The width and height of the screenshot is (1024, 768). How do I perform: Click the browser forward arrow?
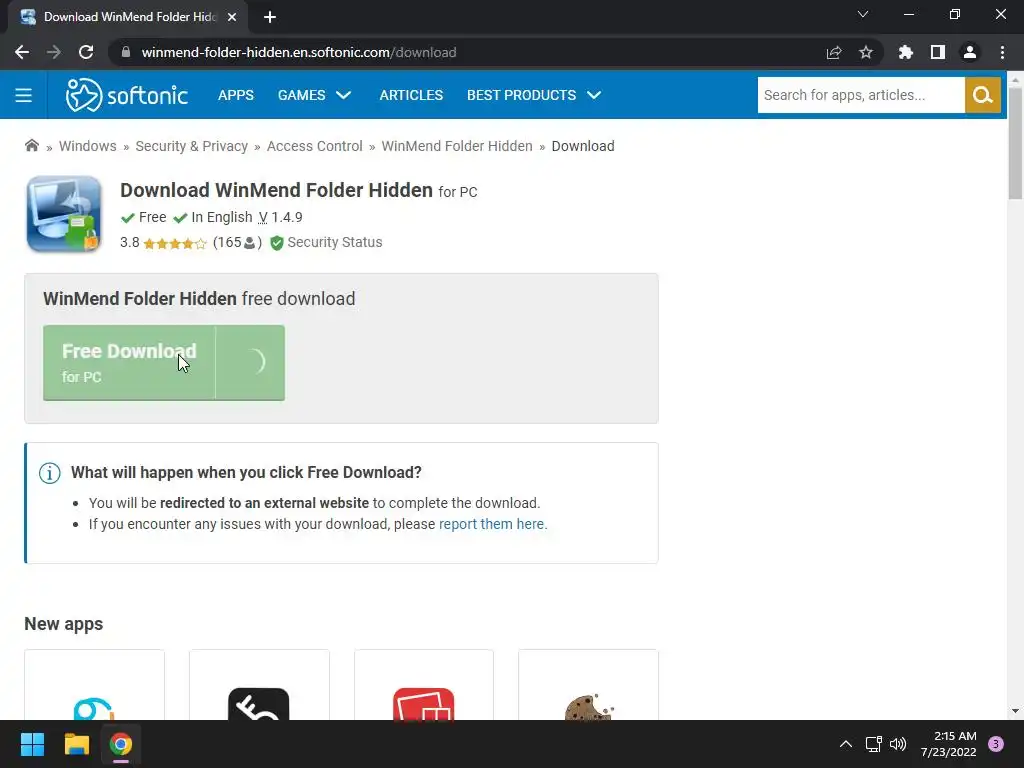coord(54,52)
